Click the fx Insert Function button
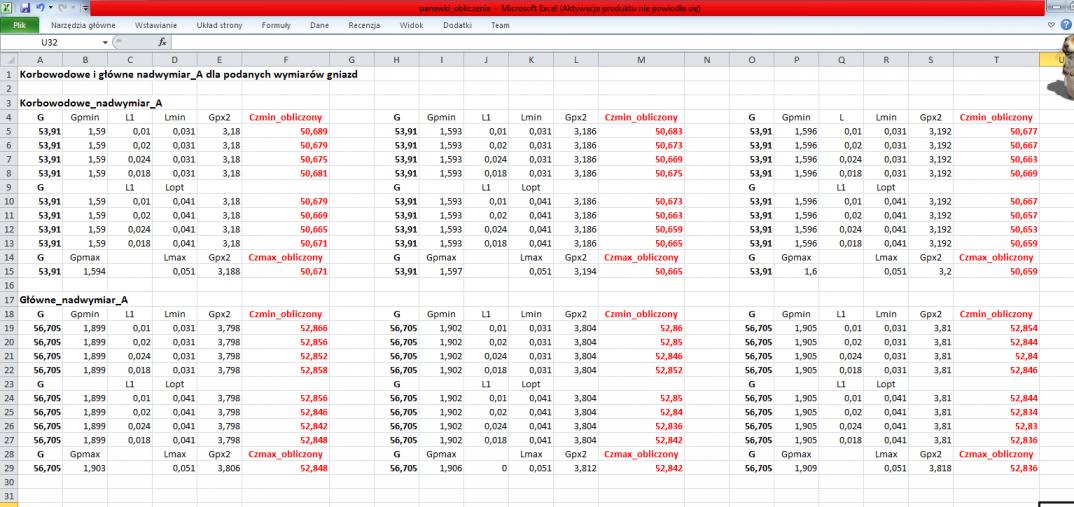Image resolution: width=1074 pixels, height=507 pixels. point(162,42)
